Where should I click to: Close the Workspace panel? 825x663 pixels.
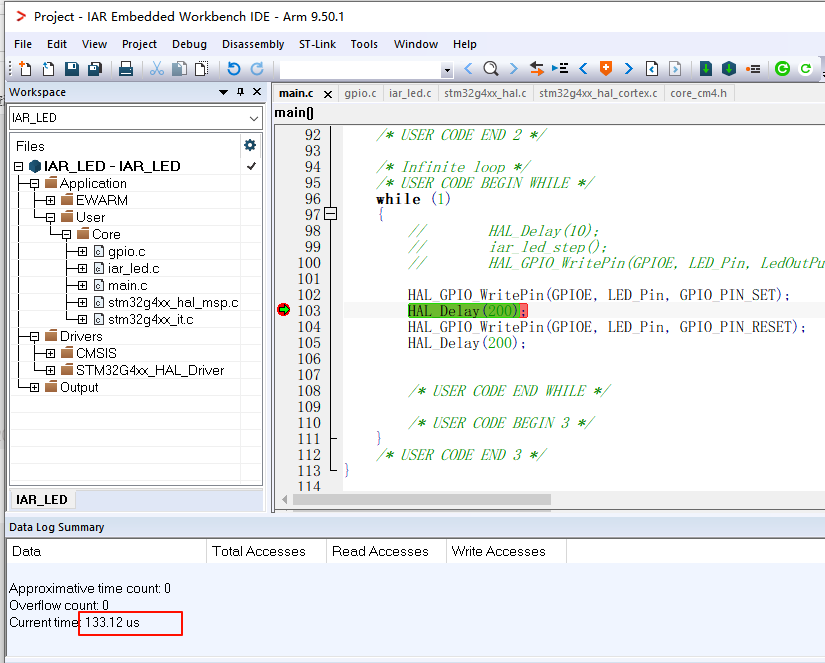[257, 92]
